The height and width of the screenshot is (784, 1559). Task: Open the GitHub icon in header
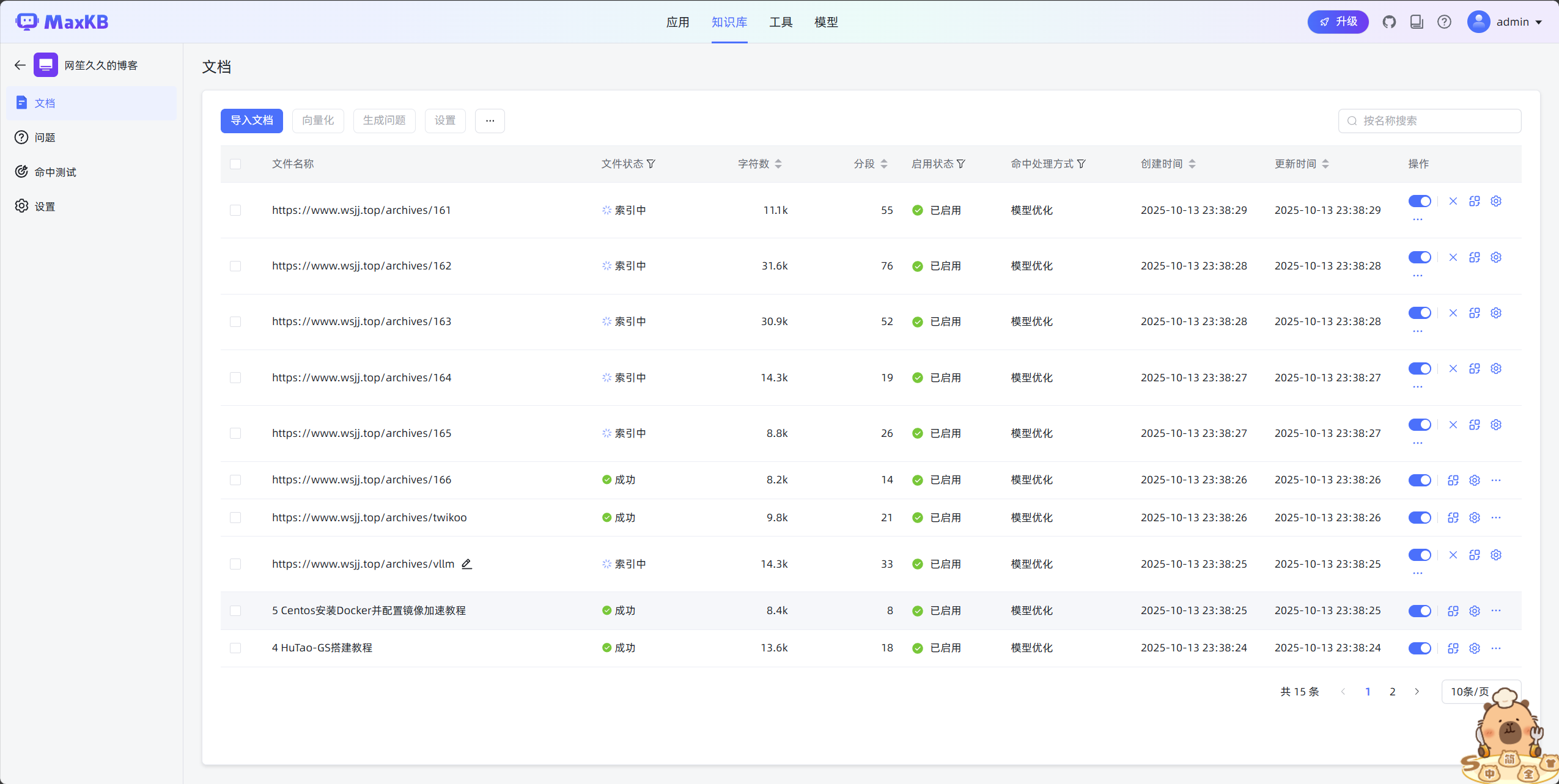tap(1389, 22)
